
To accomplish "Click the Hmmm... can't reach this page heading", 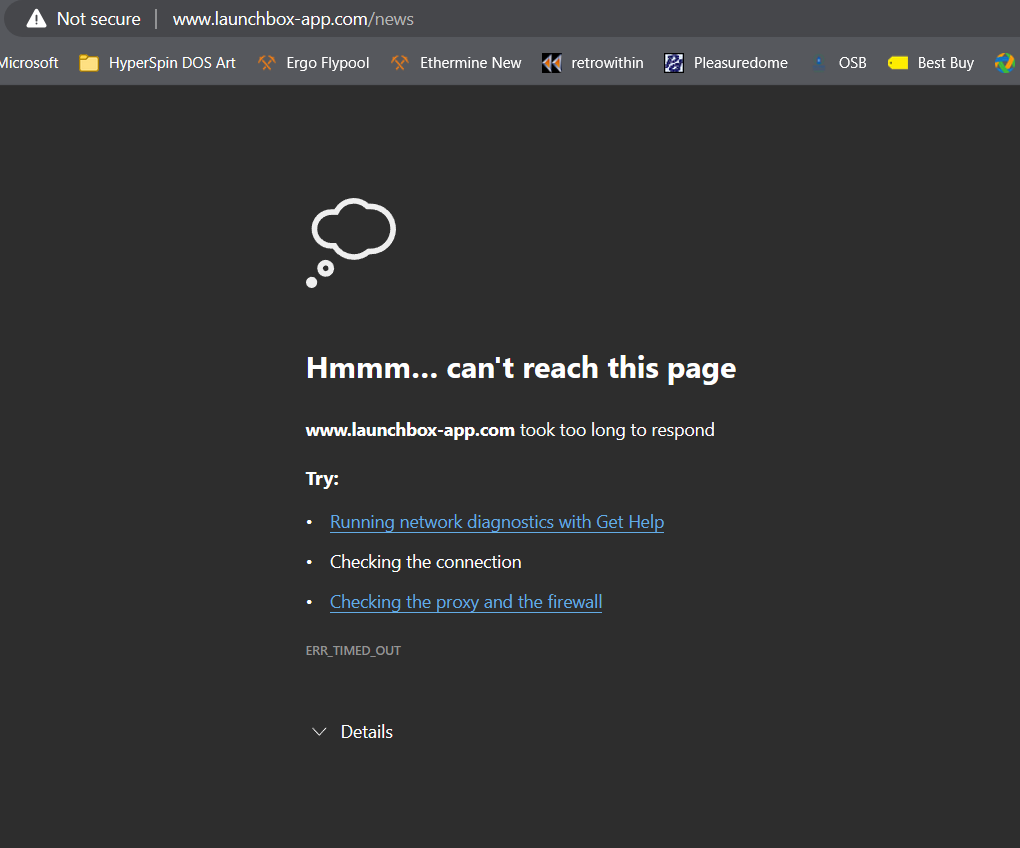I will tap(521, 369).
